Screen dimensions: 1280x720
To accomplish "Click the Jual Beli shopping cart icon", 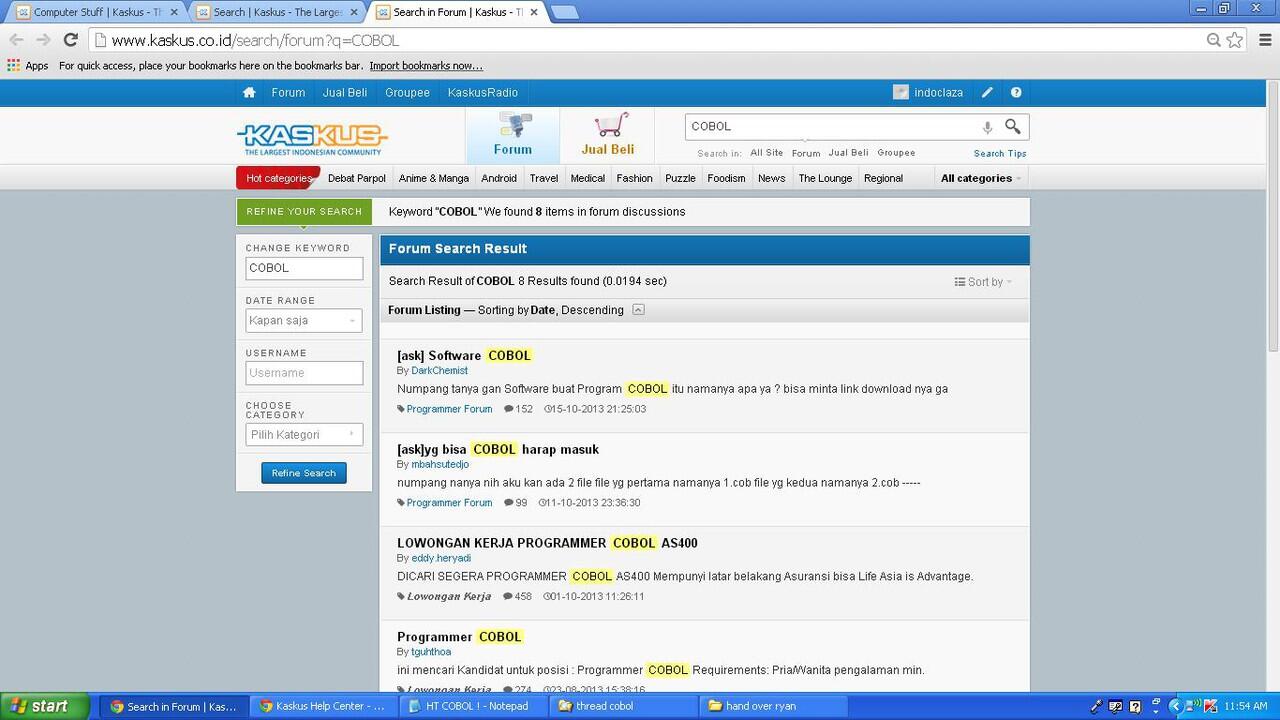I will point(610,125).
